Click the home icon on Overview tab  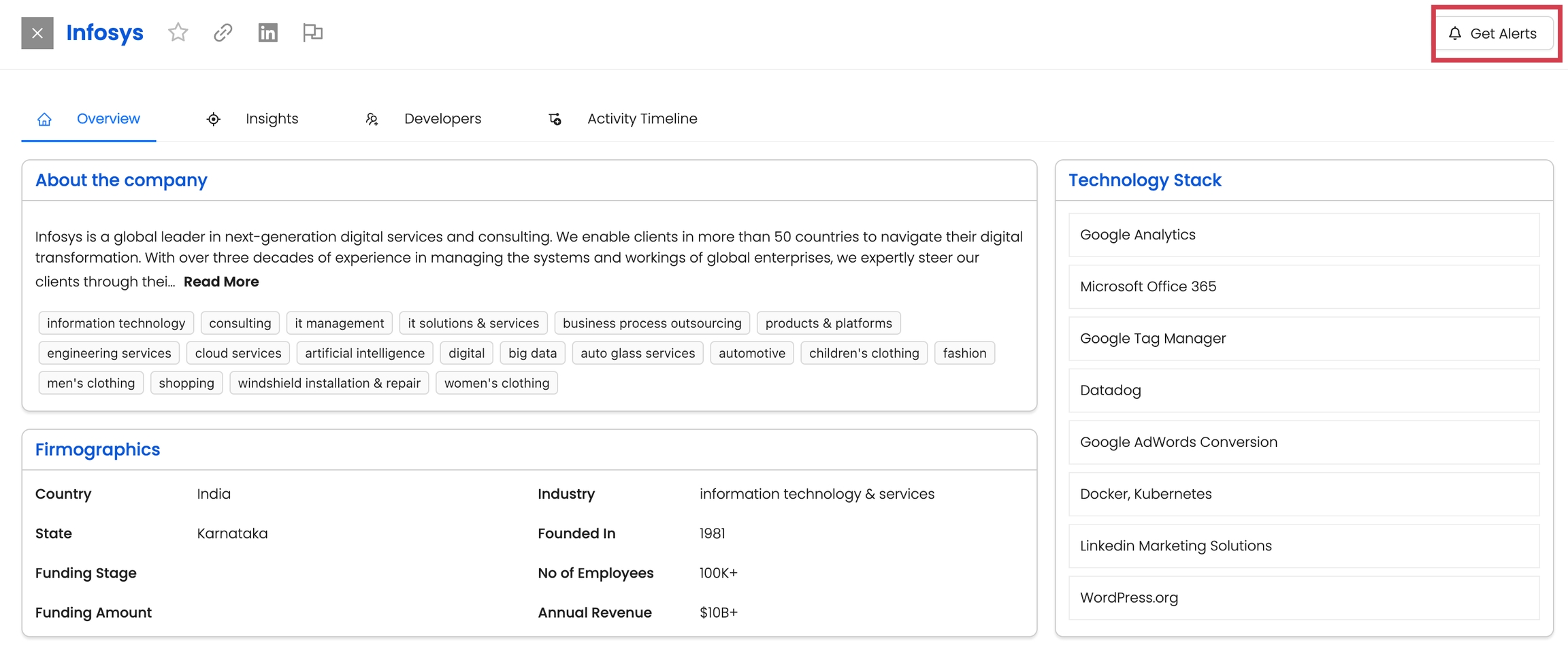44,119
